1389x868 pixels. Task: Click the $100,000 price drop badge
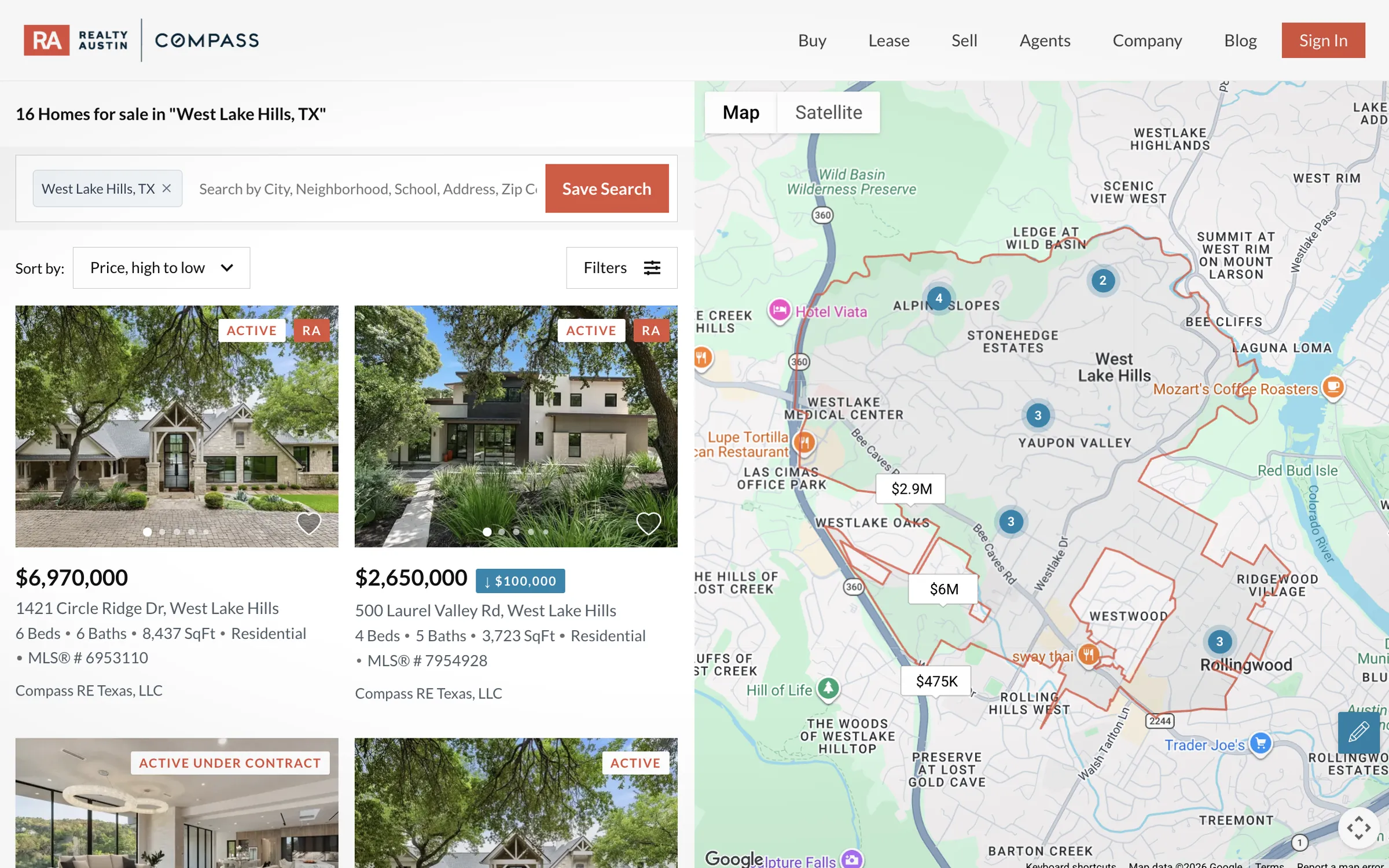[x=520, y=581]
